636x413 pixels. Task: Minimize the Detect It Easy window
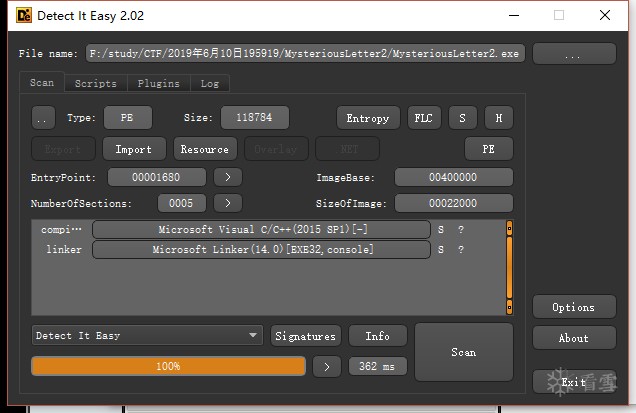(514, 15)
